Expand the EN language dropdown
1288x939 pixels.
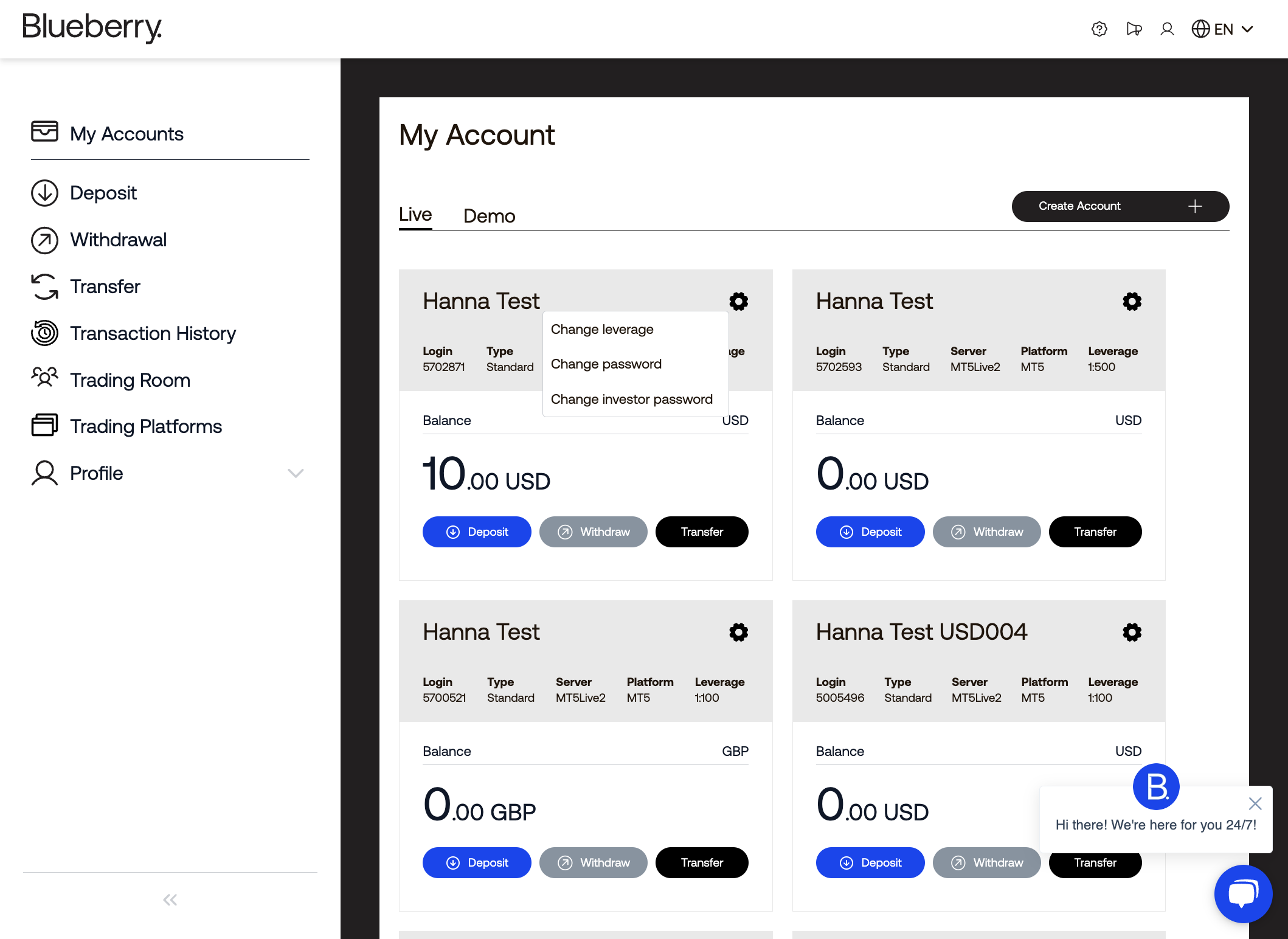pos(1222,29)
